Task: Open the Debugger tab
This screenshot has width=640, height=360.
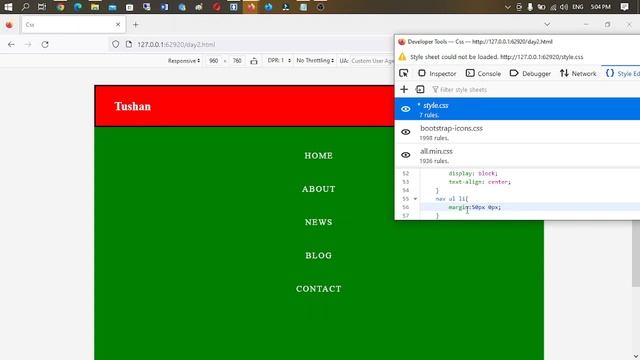Action: 530,73
